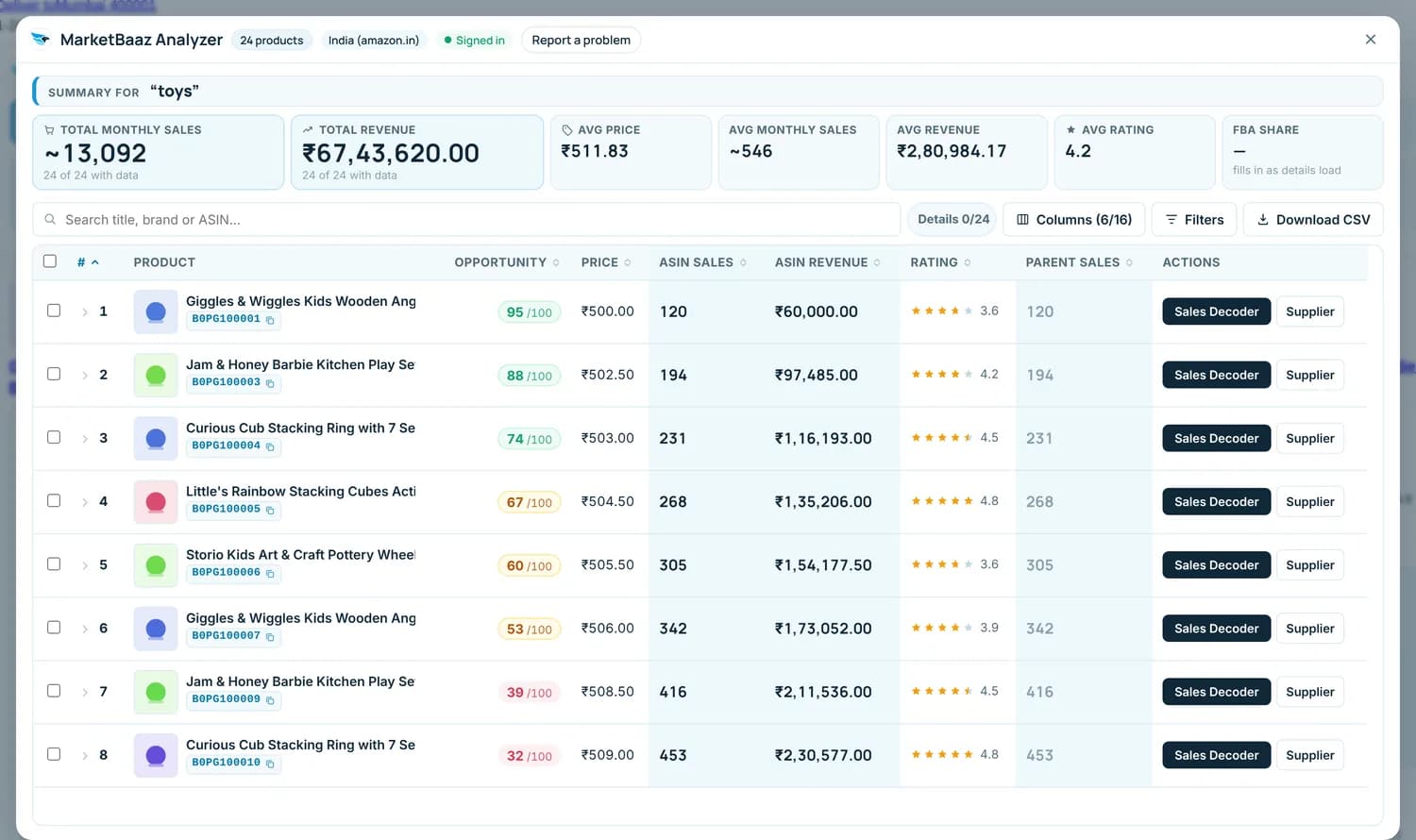Check the row 1 product checkbox
Image resolution: width=1416 pixels, height=840 pixels.
(54, 311)
